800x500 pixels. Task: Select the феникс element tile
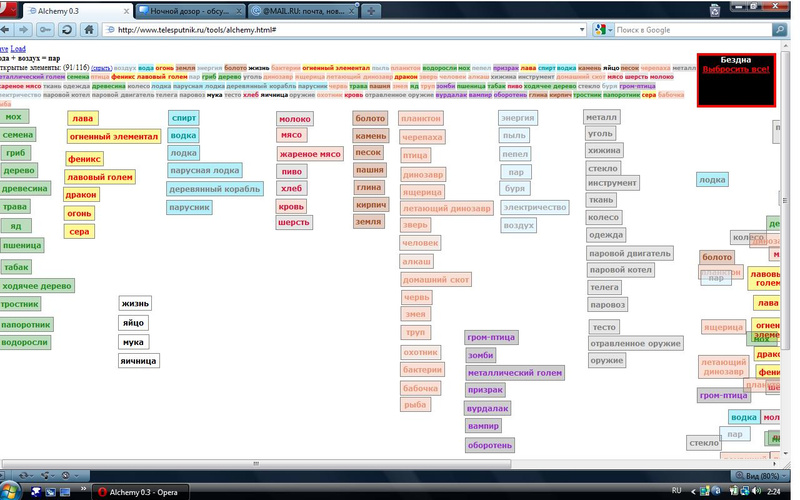(85, 158)
